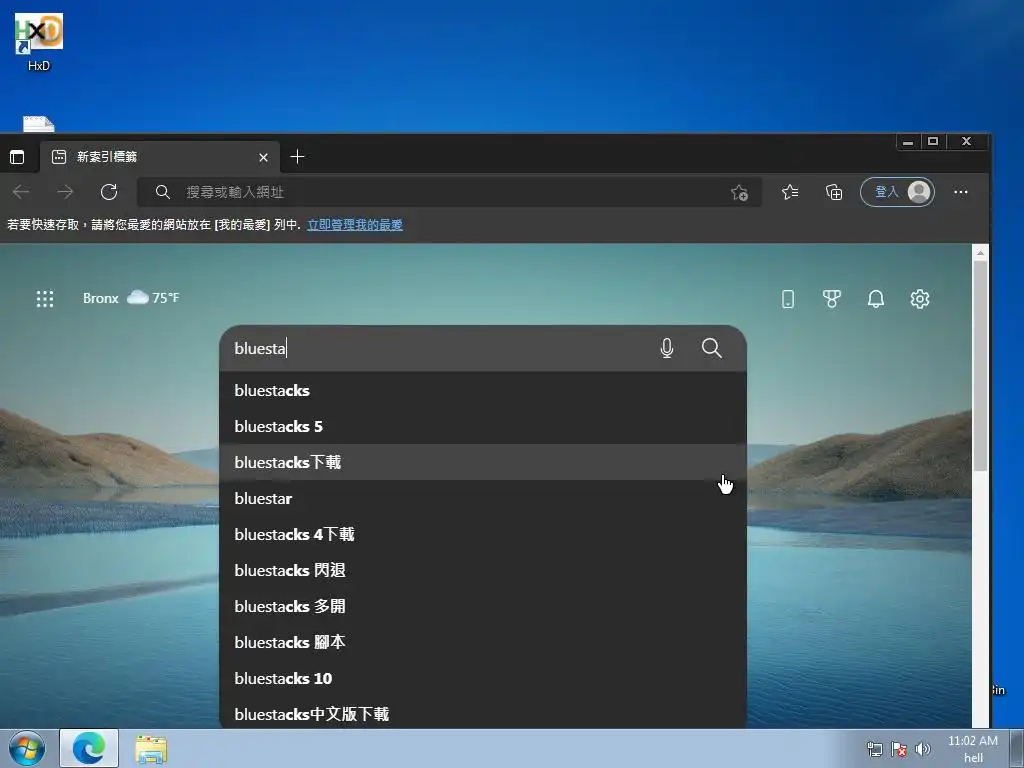Image resolution: width=1024 pixels, height=768 pixels.
Task: Choose suggestion bluestacks下載
Action: pos(483,462)
